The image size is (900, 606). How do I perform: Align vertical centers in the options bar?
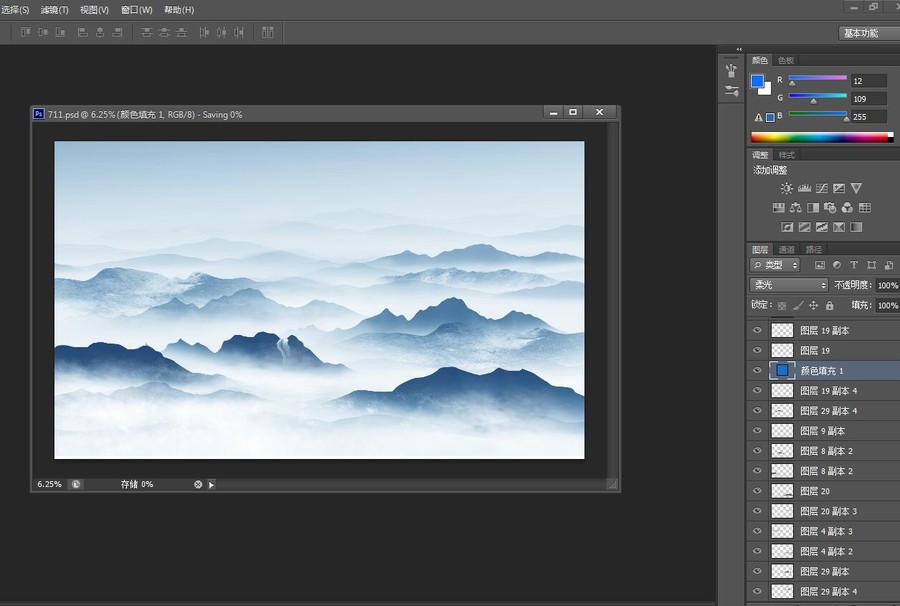coord(43,33)
